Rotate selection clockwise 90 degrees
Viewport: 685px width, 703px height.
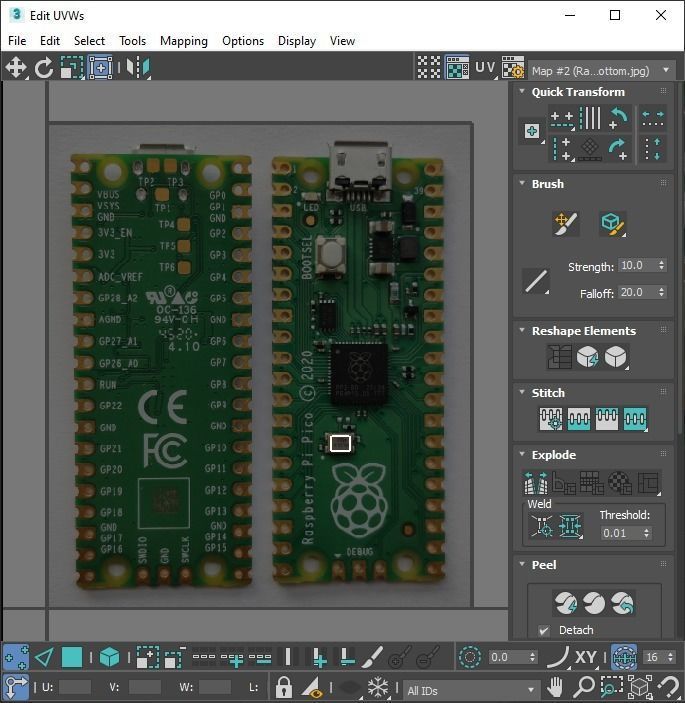pos(619,148)
